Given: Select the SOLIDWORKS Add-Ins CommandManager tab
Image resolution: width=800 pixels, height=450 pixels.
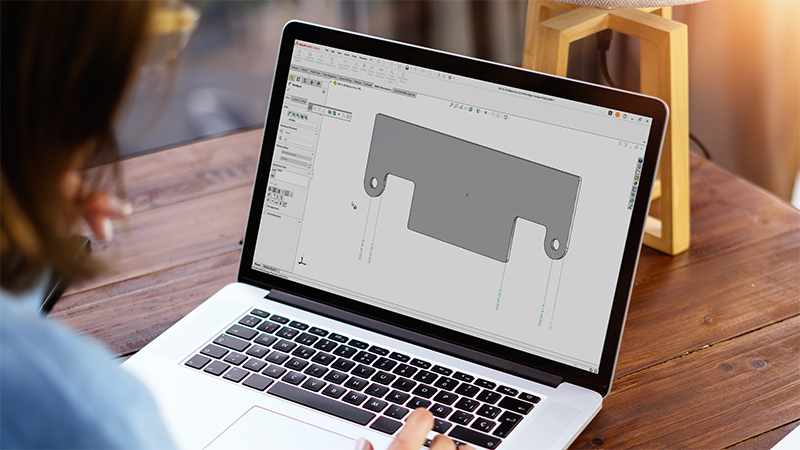Looking at the screenshot, I should tap(404, 94).
